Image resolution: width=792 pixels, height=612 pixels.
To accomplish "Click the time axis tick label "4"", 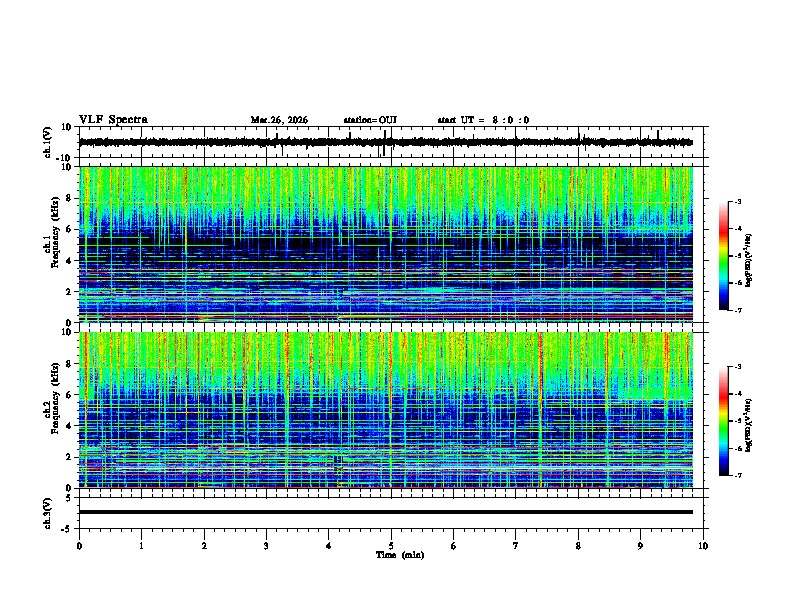I will coord(329,546).
